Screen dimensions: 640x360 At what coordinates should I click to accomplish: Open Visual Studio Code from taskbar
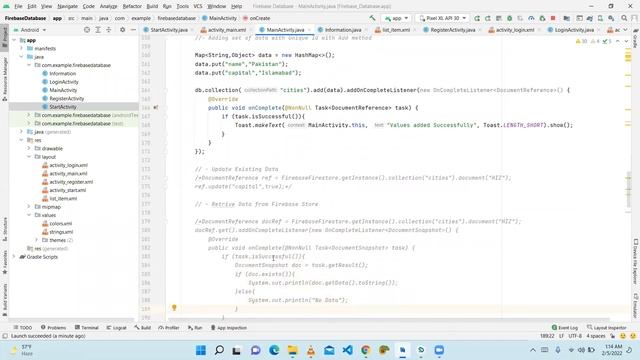coord(347,350)
